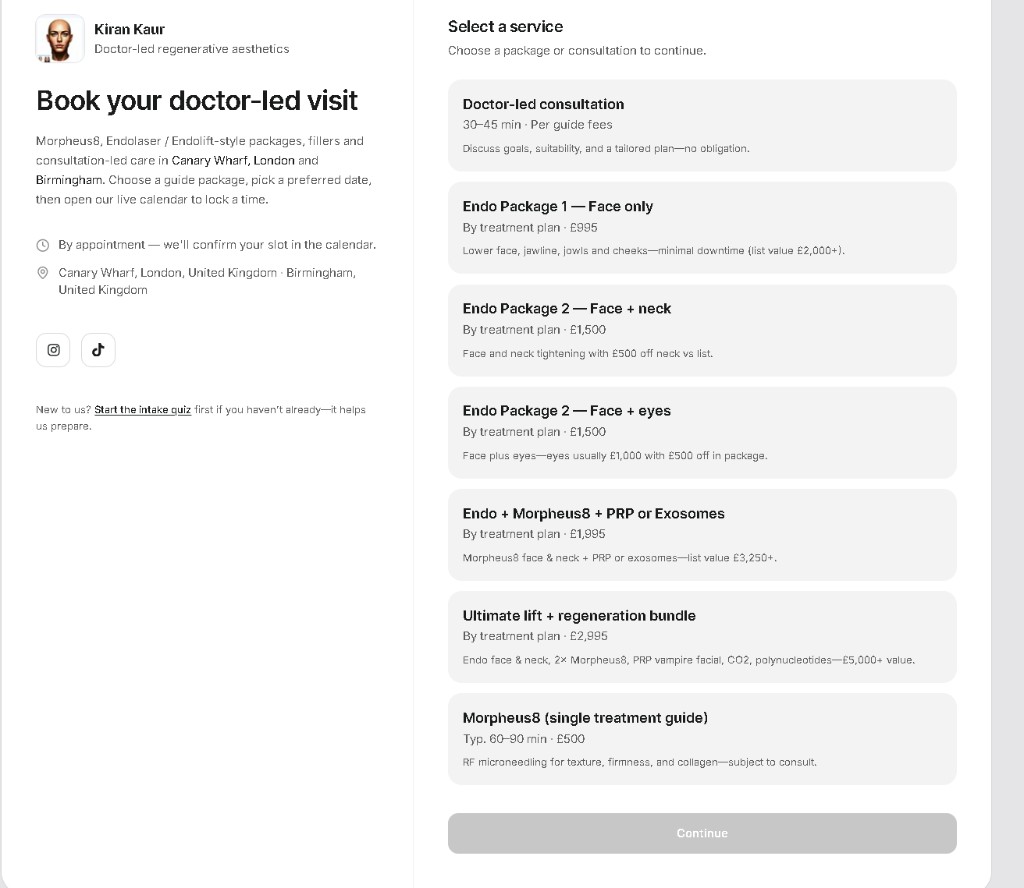Open the Instagram profile icon
Viewport: 1024px width, 888px height.
(x=53, y=350)
